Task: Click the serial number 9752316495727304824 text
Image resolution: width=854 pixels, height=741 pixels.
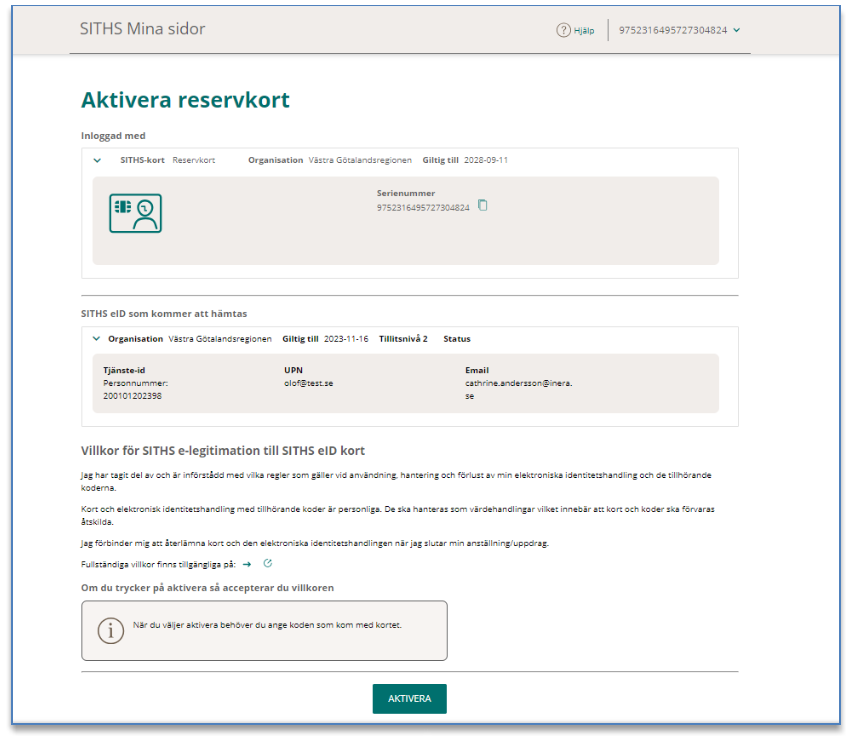Action: pyautogui.click(x=422, y=208)
